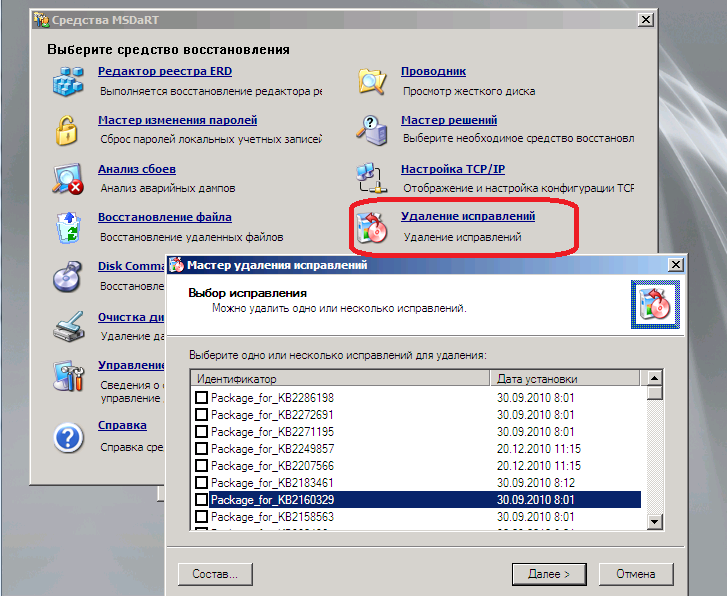Select the Package_for_KB2272691 row text

click(x=272, y=415)
